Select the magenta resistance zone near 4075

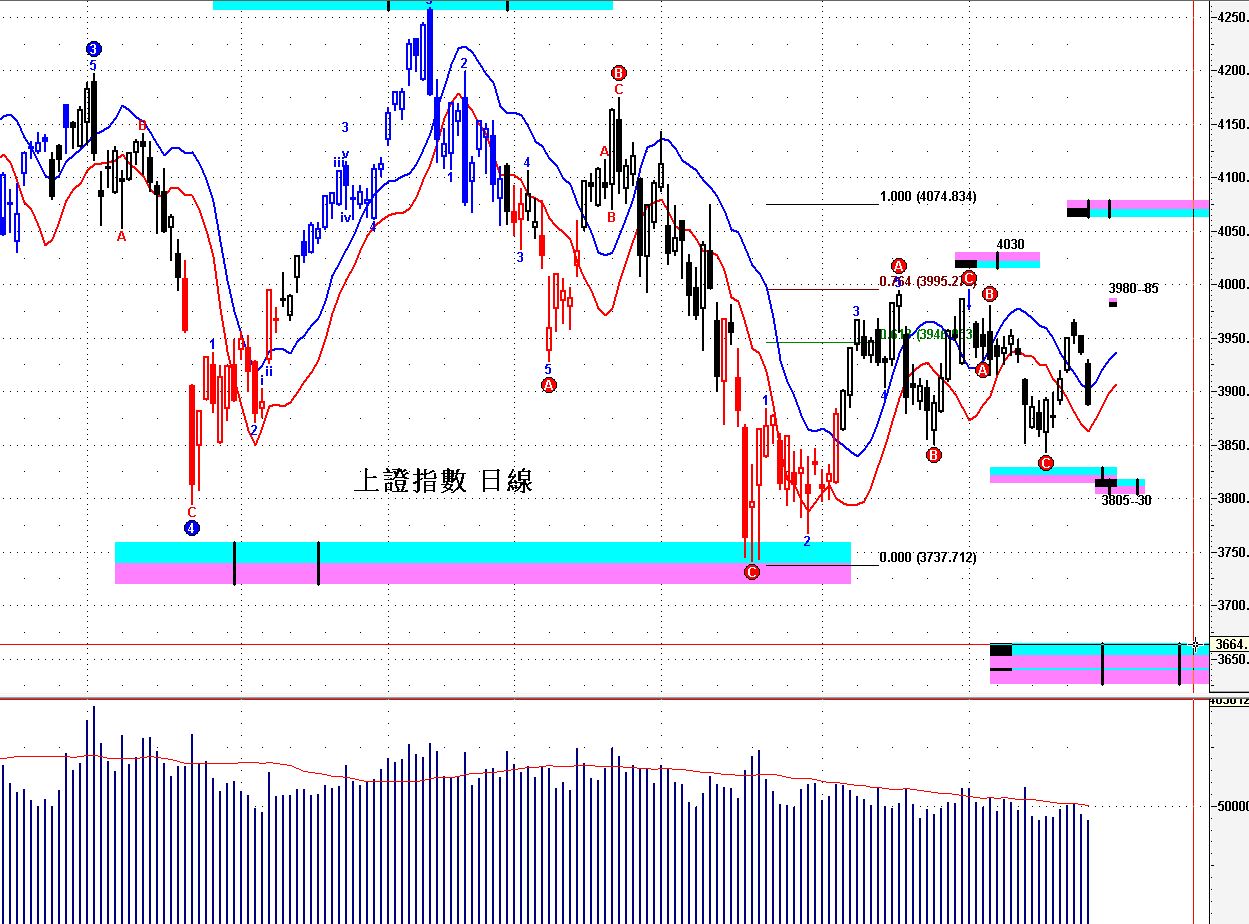pyautogui.click(x=1138, y=208)
